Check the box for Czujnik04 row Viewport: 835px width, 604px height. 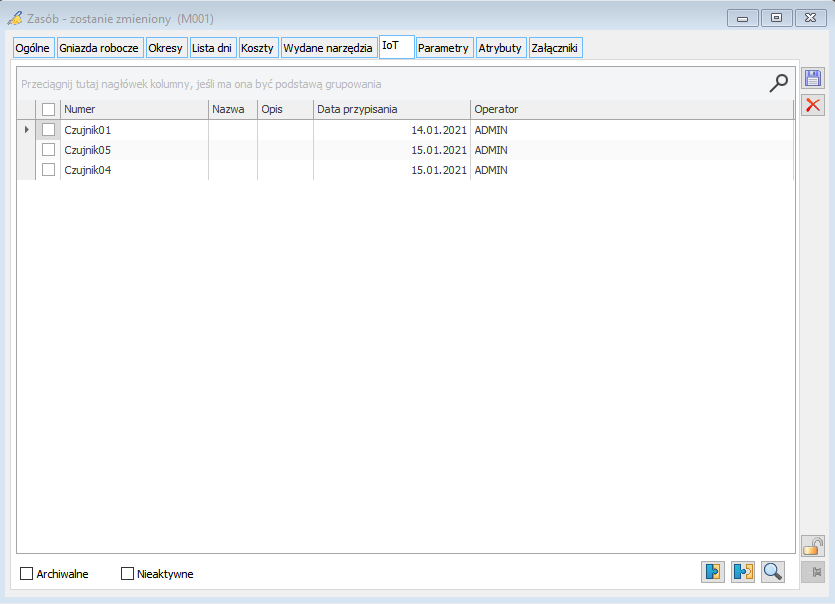coord(48,170)
